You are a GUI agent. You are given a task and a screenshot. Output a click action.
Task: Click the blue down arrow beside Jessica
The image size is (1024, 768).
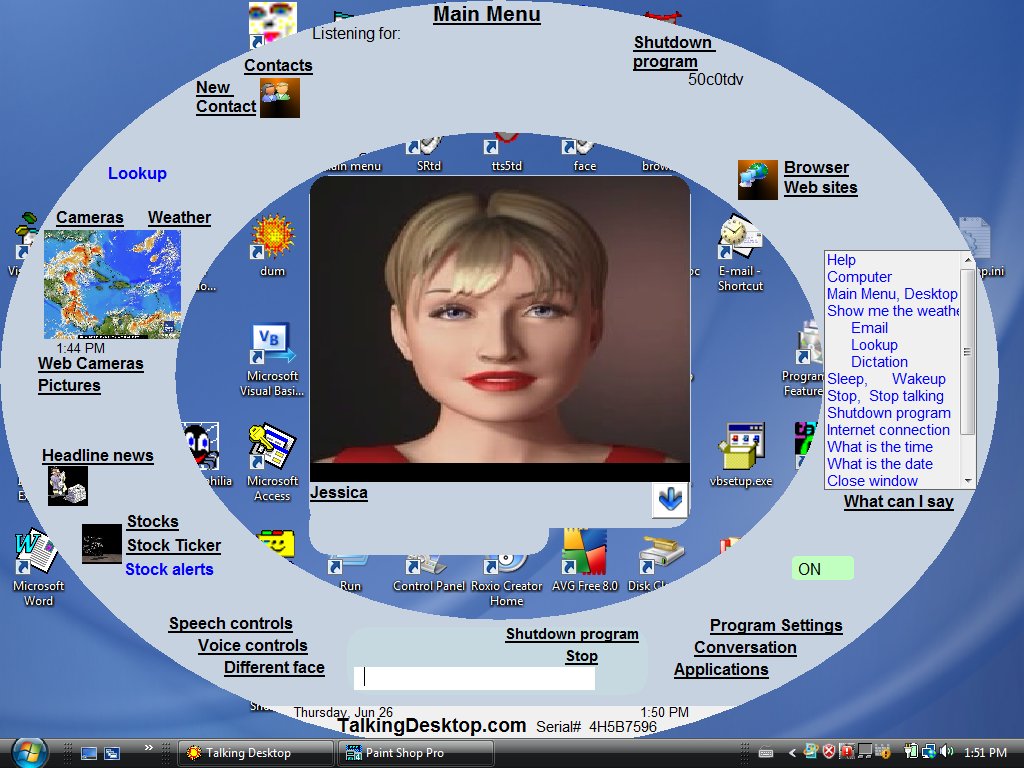(670, 500)
